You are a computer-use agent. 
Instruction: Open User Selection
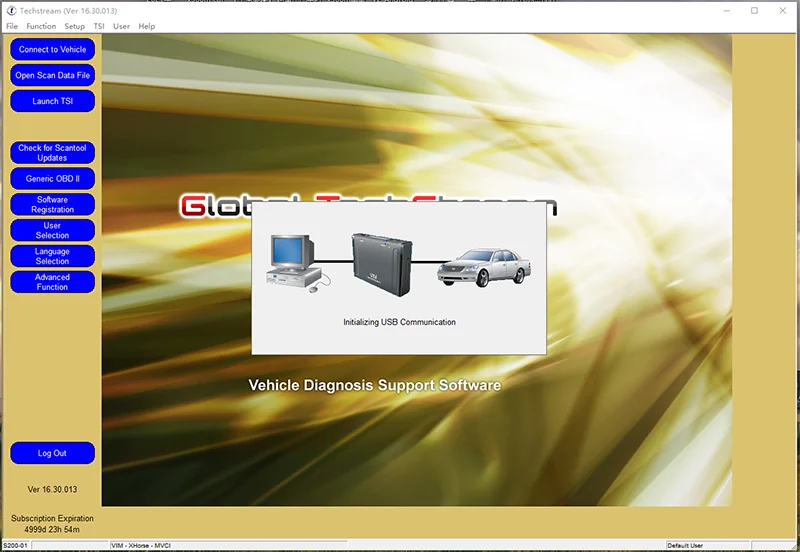pyautogui.click(x=53, y=230)
